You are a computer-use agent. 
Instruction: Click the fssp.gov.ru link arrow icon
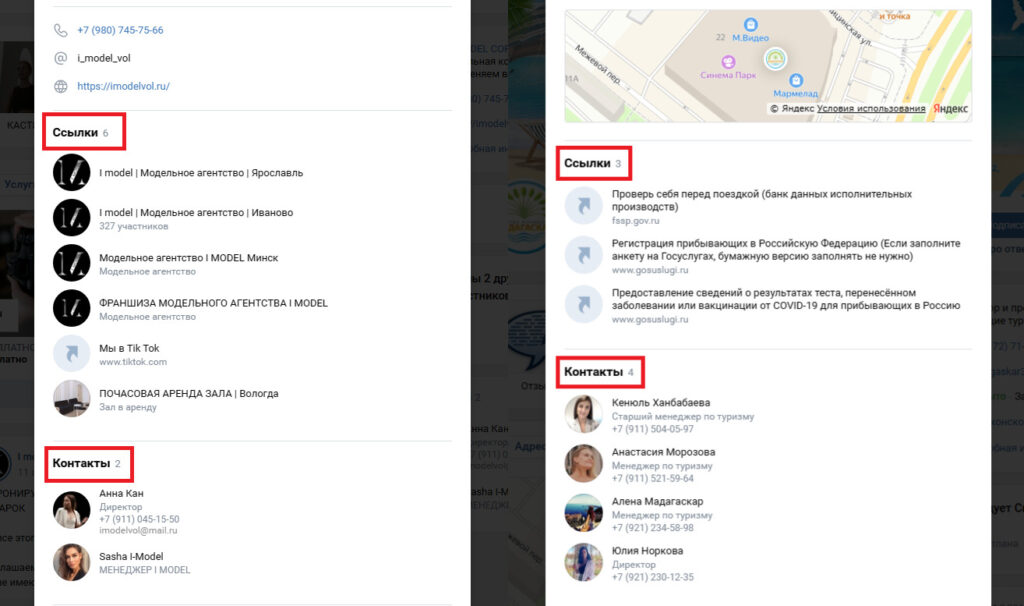pos(583,206)
